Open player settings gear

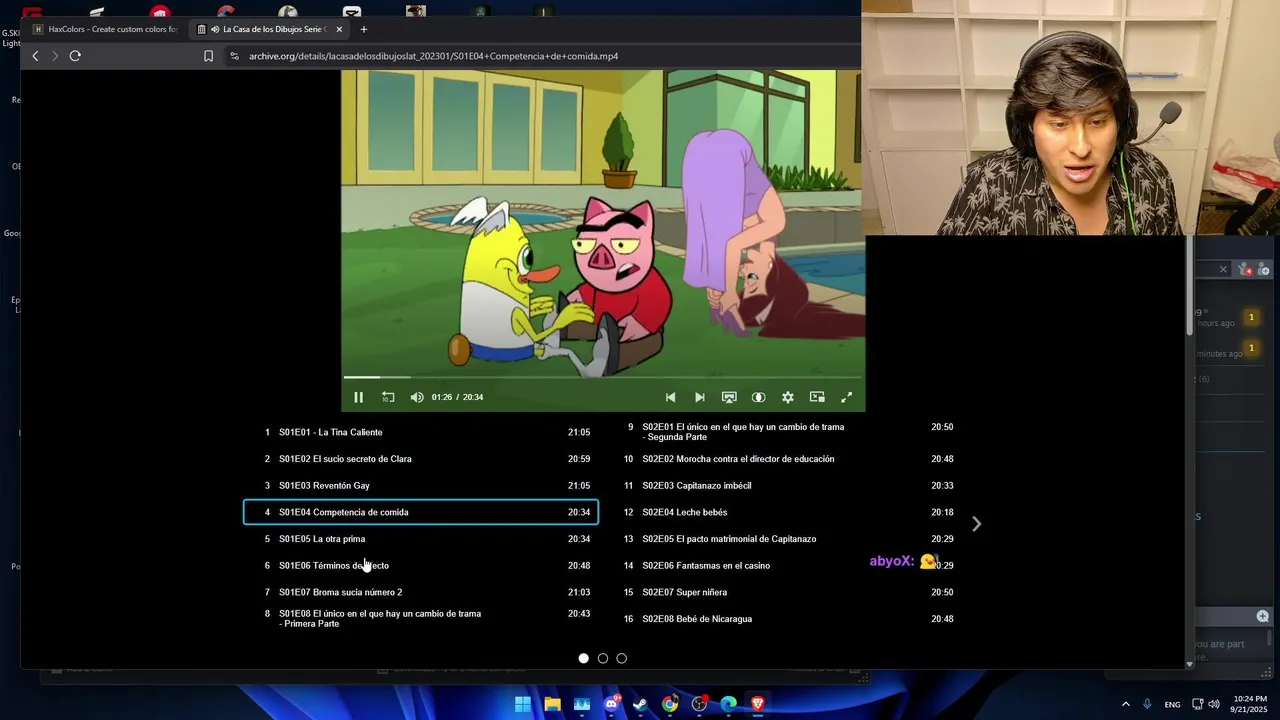pyautogui.click(x=788, y=397)
